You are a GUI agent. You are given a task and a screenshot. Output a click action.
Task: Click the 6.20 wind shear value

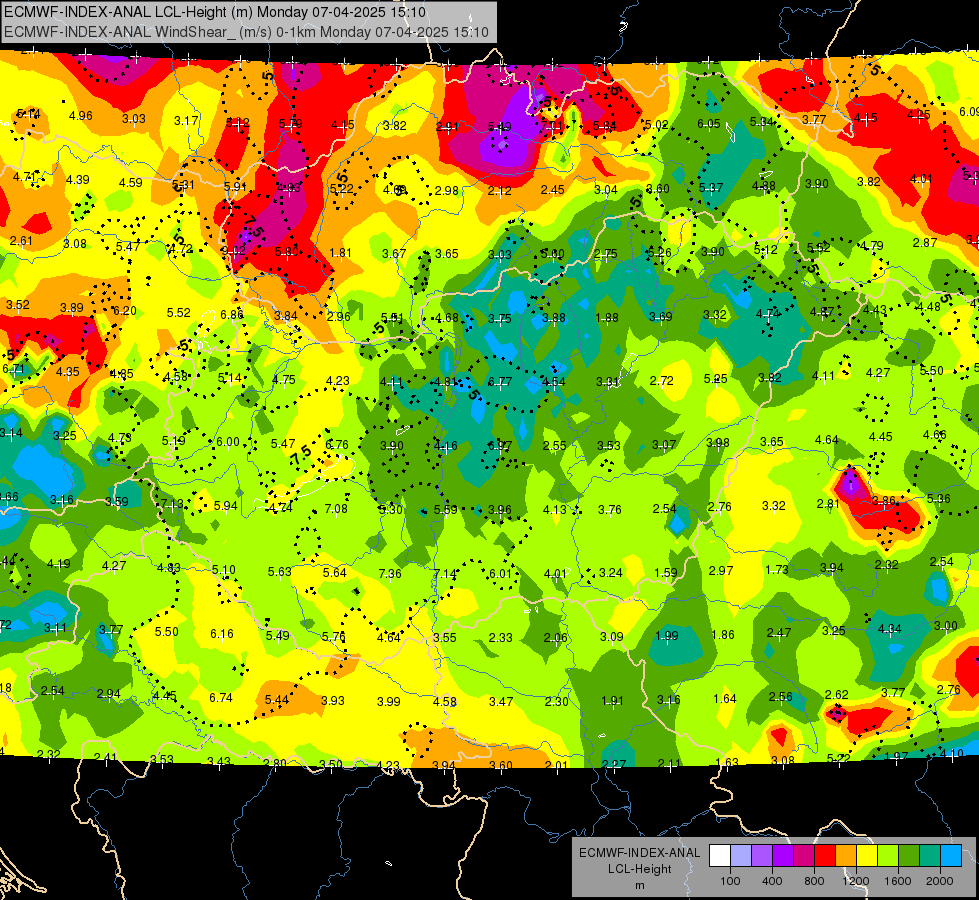(x=124, y=310)
